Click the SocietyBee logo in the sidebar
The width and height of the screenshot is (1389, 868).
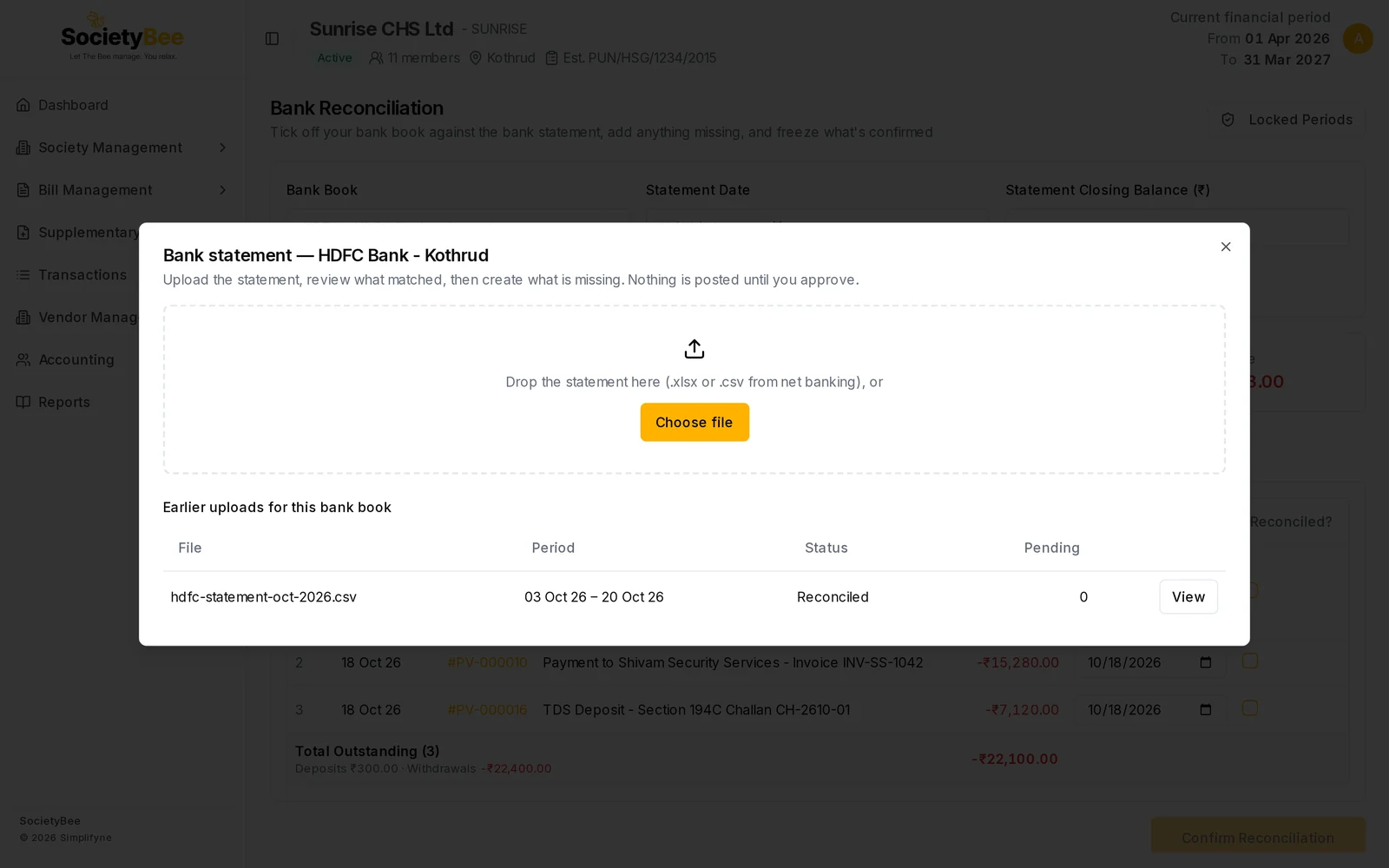point(122,36)
